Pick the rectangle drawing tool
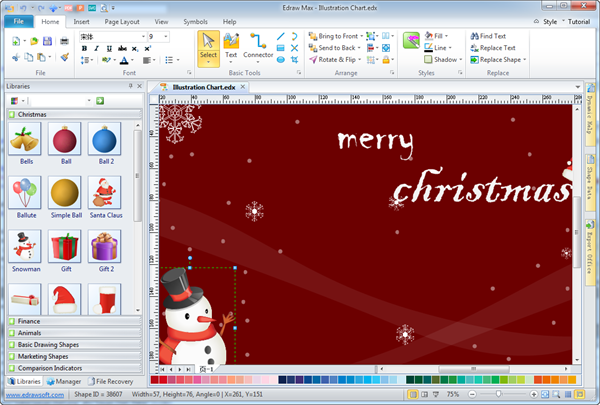Image resolution: width=600 pixels, height=405 pixels. pos(280,48)
